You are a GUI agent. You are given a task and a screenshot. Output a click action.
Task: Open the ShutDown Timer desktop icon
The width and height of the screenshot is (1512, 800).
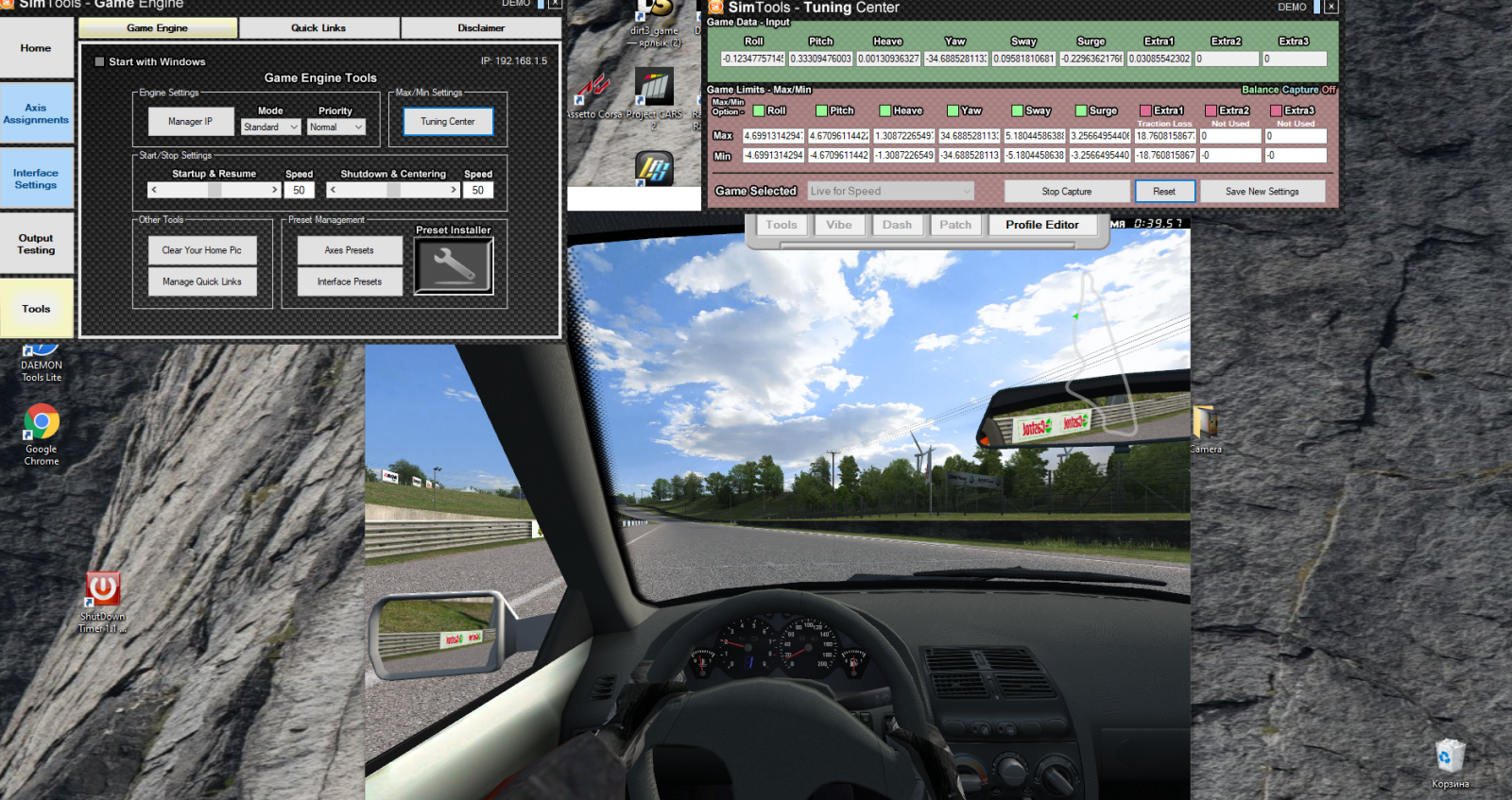pos(102,603)
